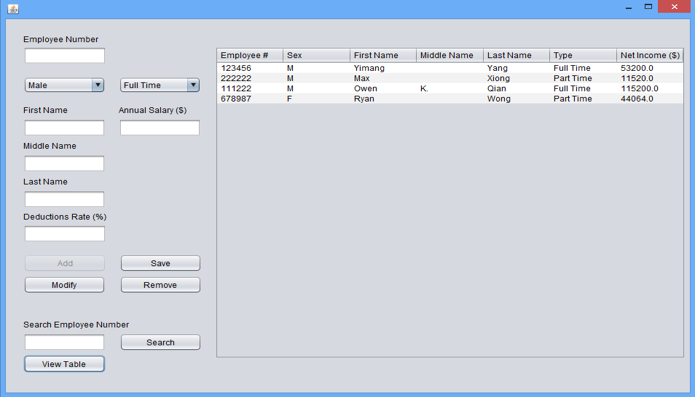Image resolution: width=695 pixels, height=397 pixels.
Task: Click the Net Income ($) column header
Action: [650, 55]
